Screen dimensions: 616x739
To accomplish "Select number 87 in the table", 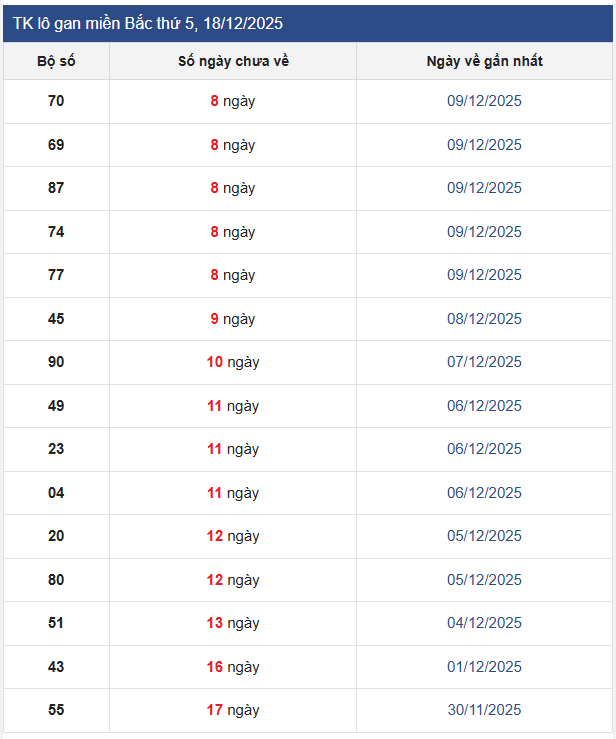I will (56, 188).
